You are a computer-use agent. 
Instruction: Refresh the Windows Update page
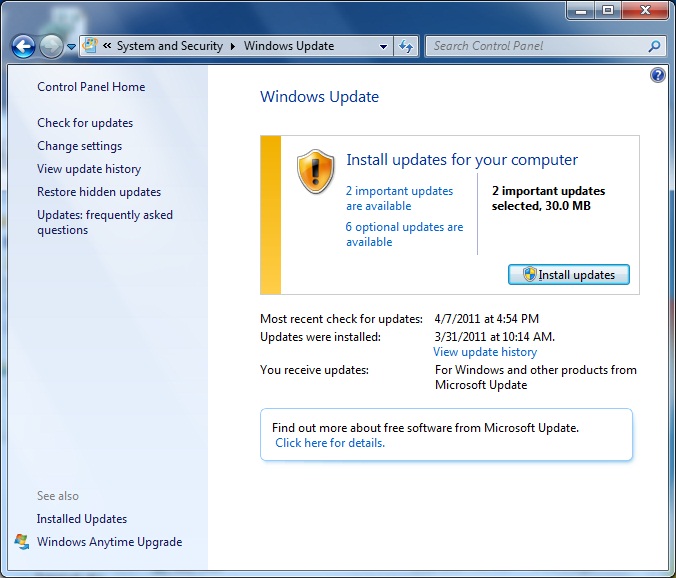[x=406, y=46]
